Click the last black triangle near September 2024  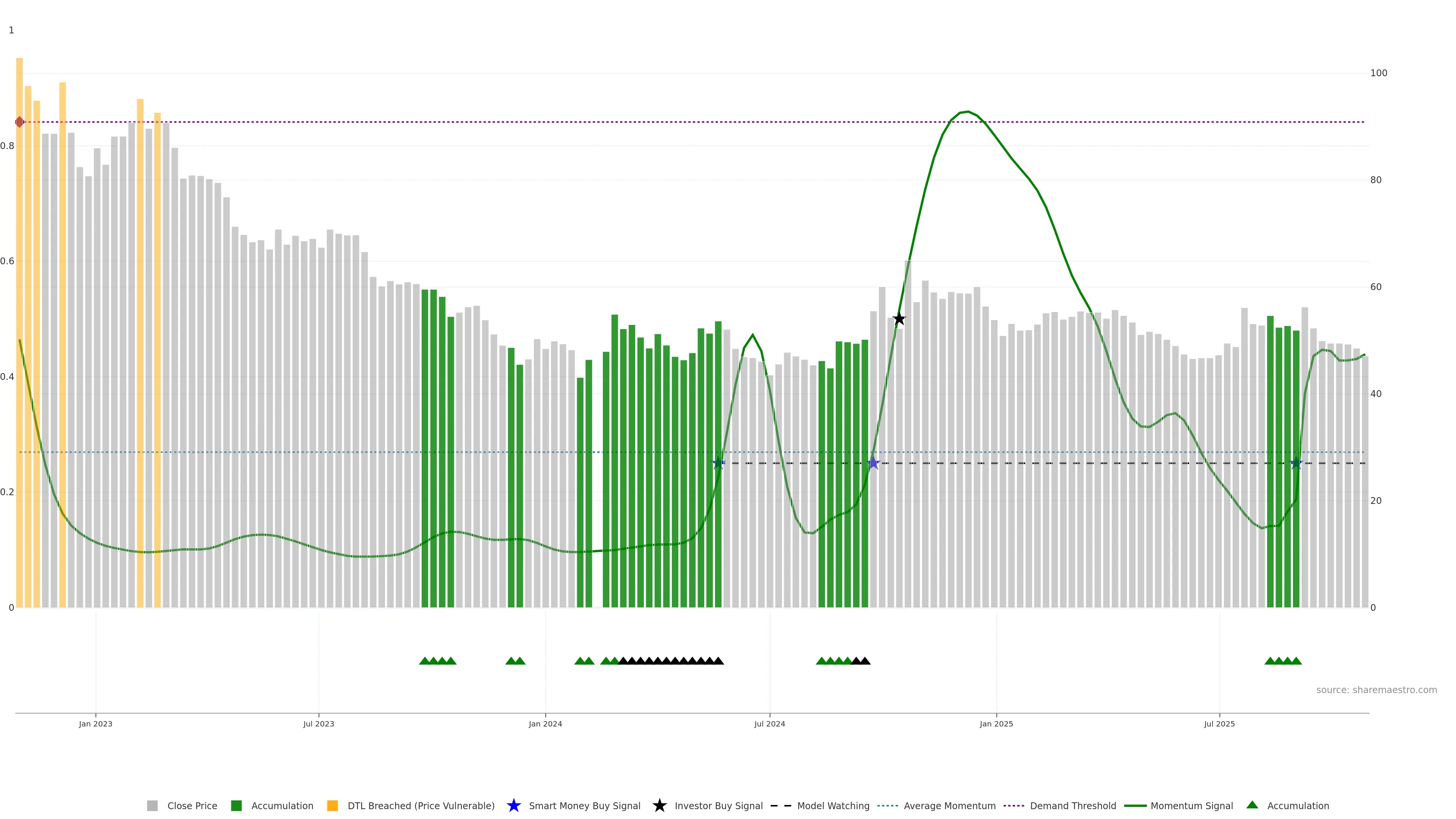[x=865, y=661]
